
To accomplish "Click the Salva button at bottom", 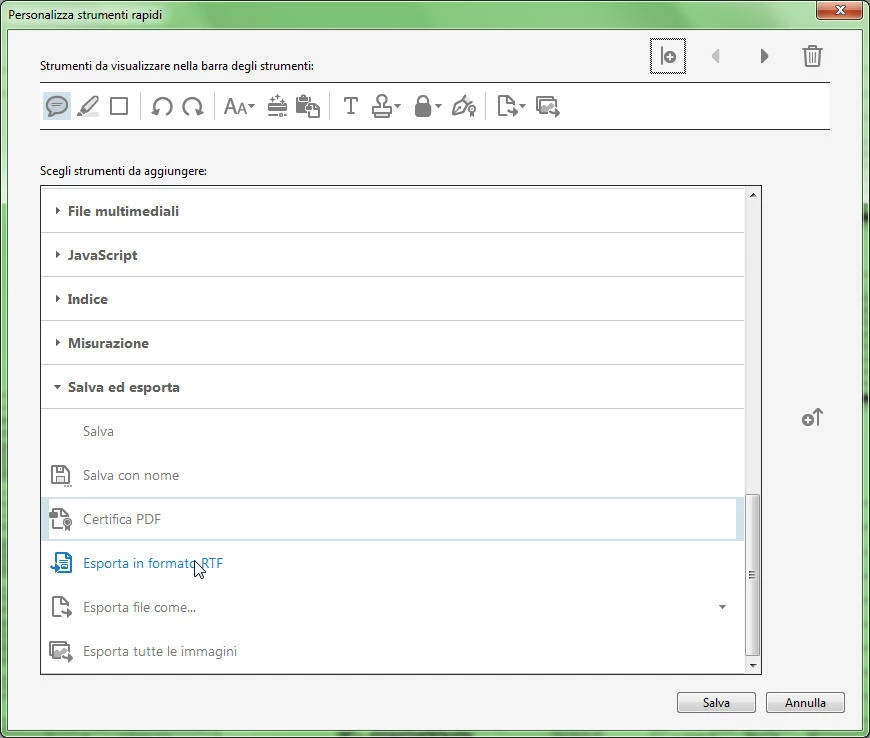I will click(x=716, y=702).
